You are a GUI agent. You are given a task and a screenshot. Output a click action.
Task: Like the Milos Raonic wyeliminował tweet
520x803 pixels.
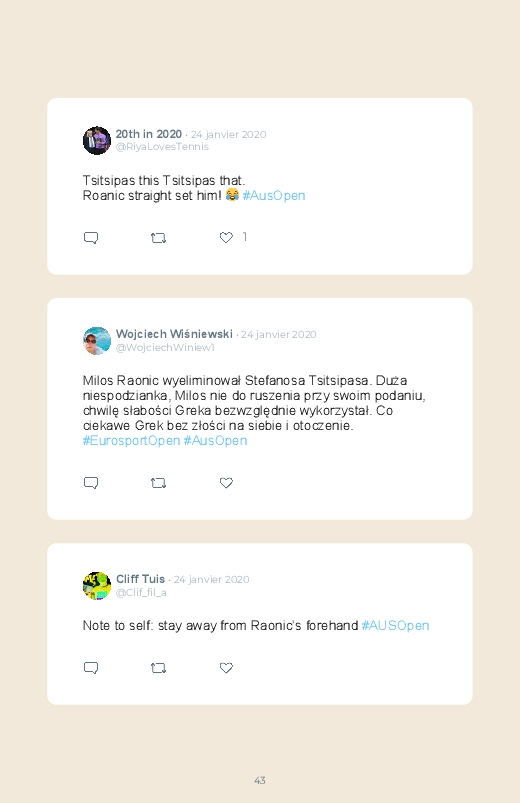click(226, 483)
